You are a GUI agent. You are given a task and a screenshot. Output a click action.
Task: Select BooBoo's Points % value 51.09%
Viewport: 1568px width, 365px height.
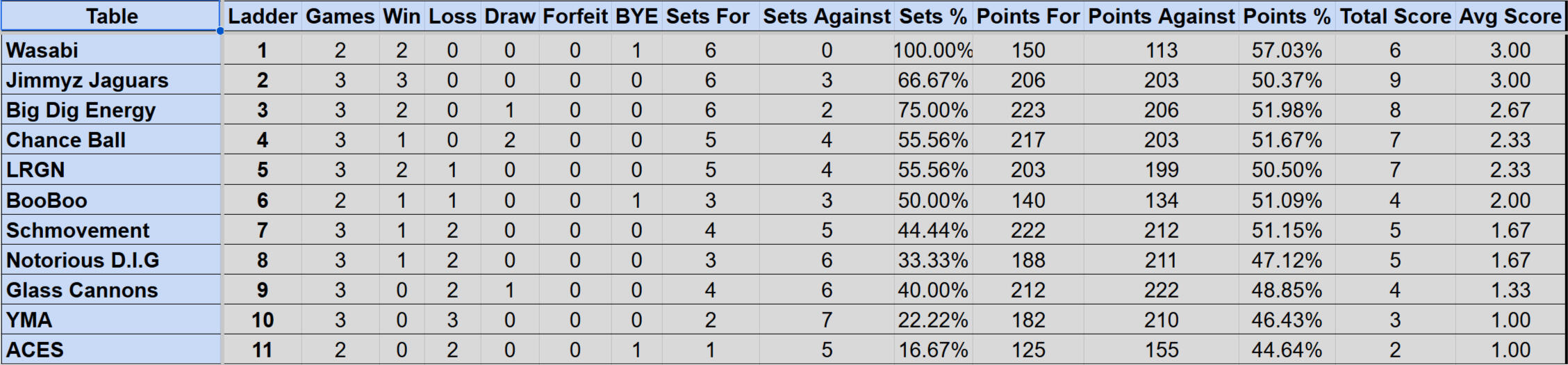tap(1287, 200)
